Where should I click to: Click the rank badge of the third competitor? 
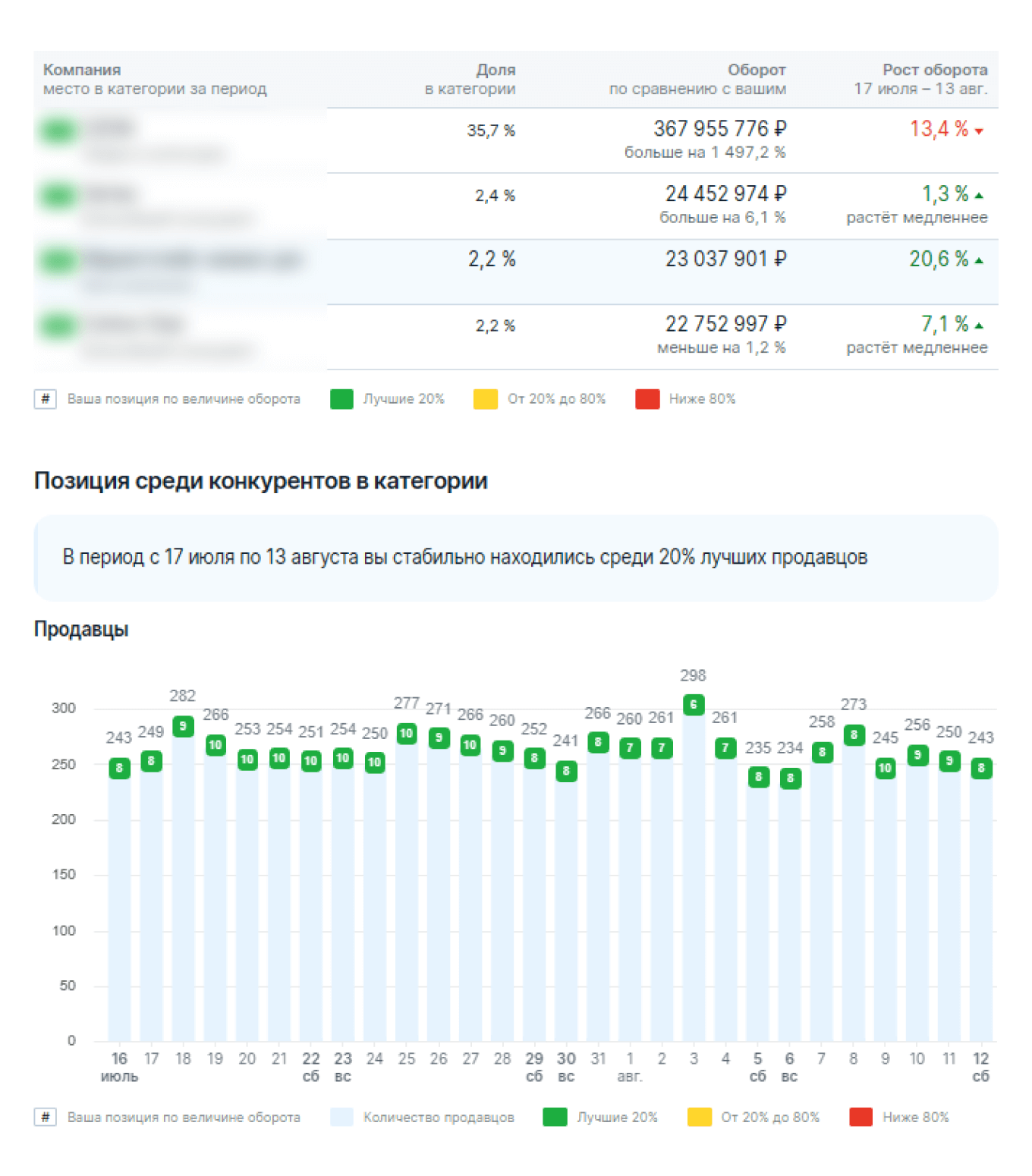pyautogui.click(x=57, y=259)
